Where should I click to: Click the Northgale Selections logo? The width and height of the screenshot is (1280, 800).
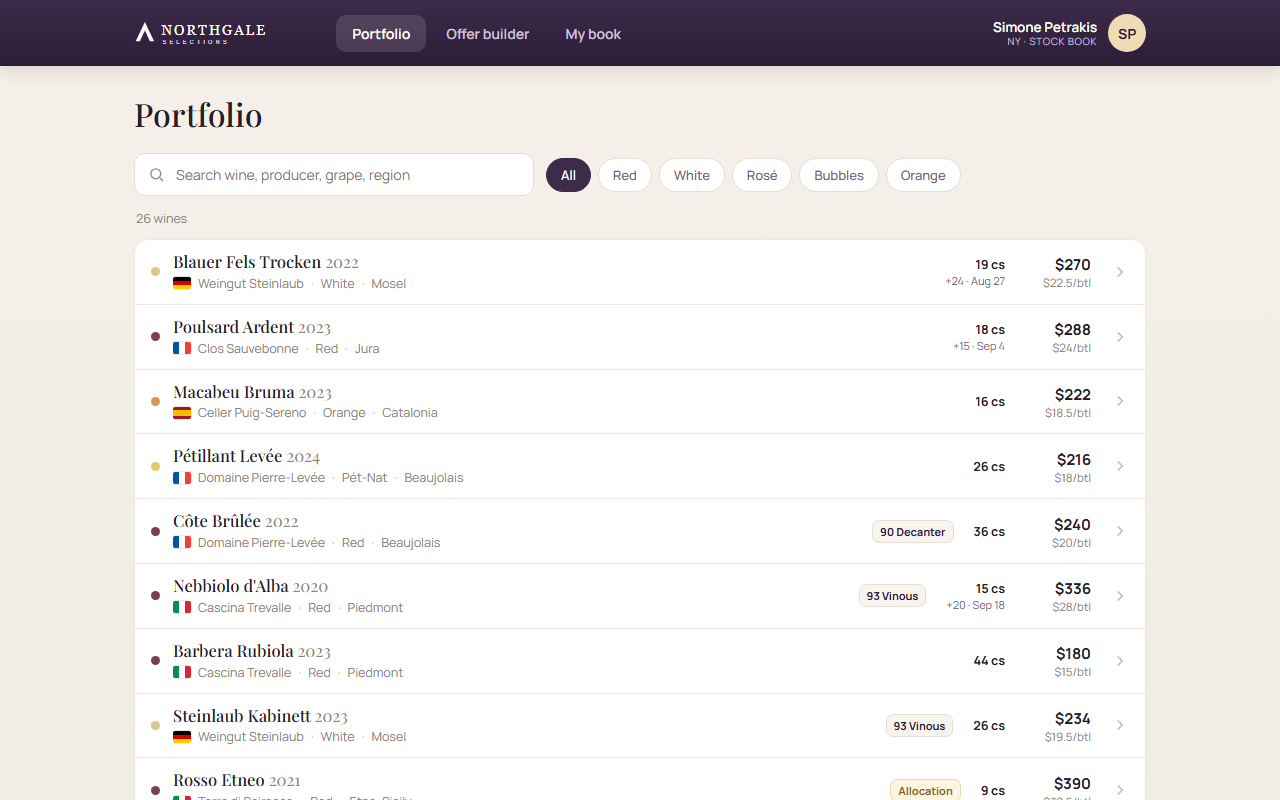click(200, 33)
